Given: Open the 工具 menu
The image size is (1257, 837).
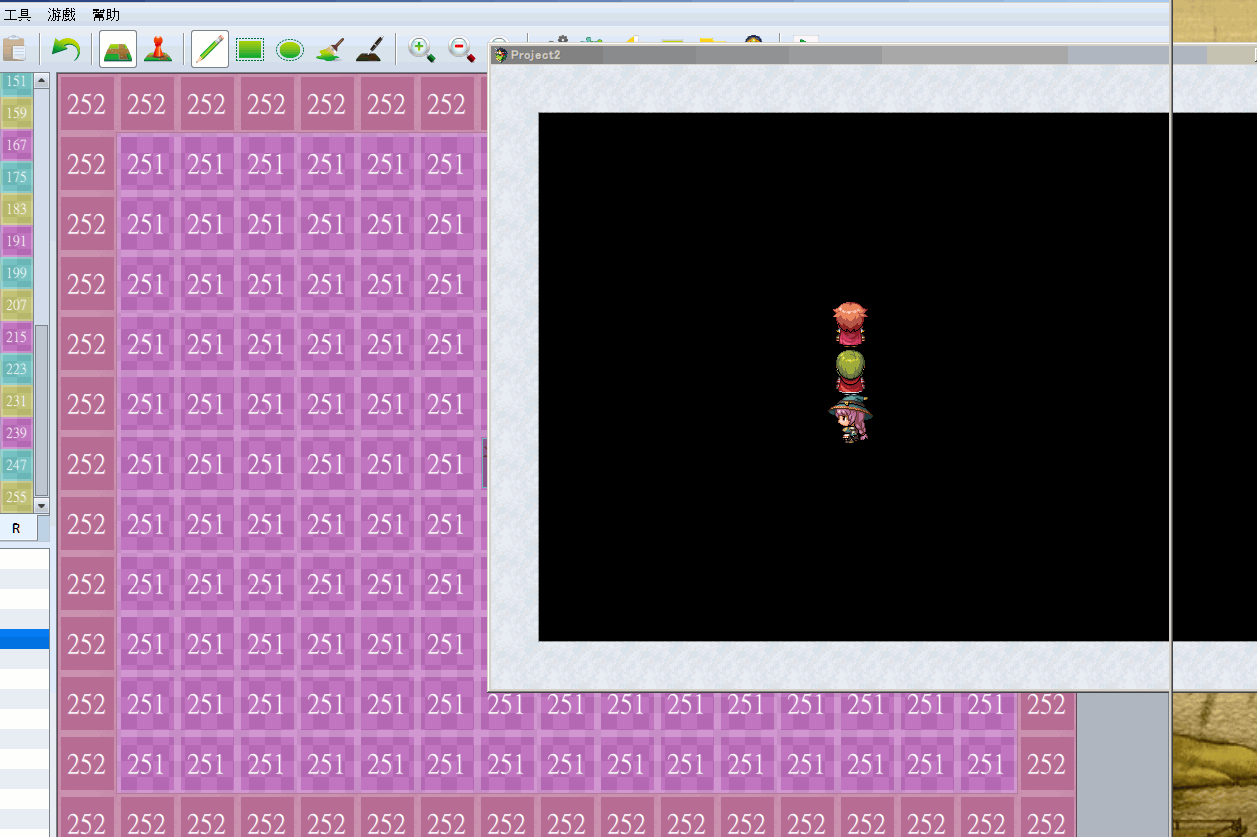Looking at the screenshot, I should point(18,15).
